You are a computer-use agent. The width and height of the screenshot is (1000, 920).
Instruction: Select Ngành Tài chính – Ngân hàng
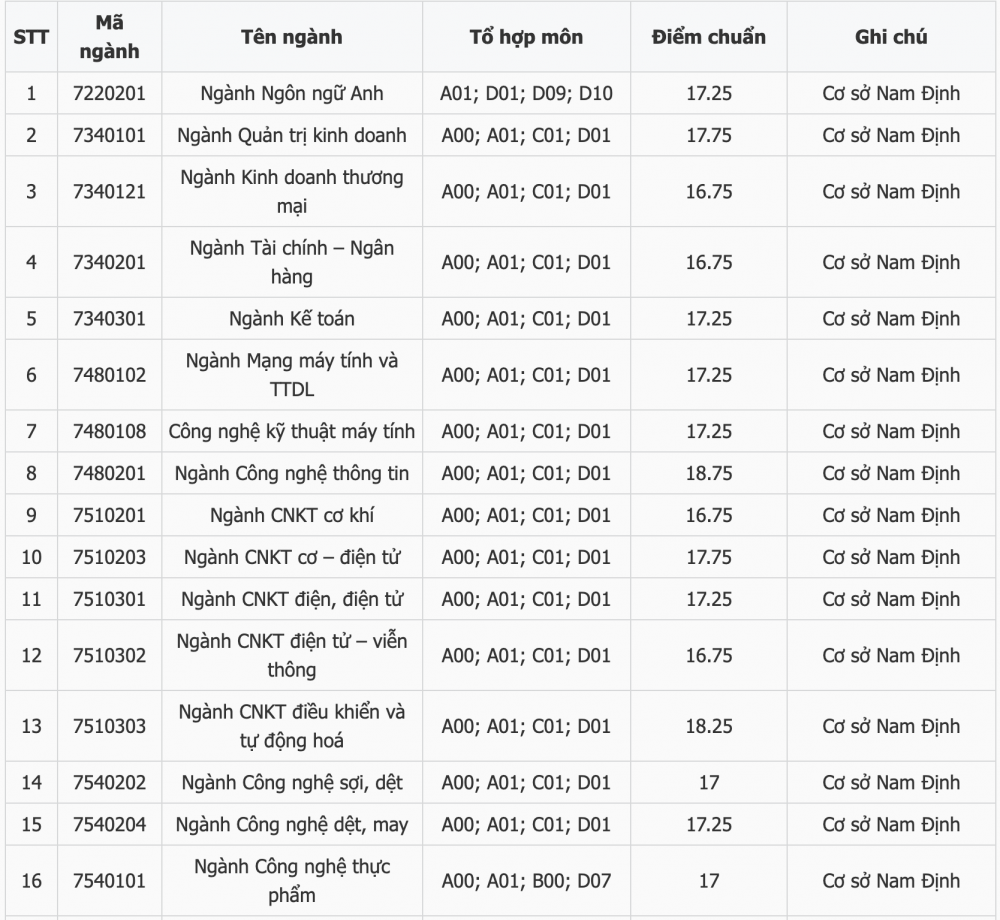click(291, 262)
